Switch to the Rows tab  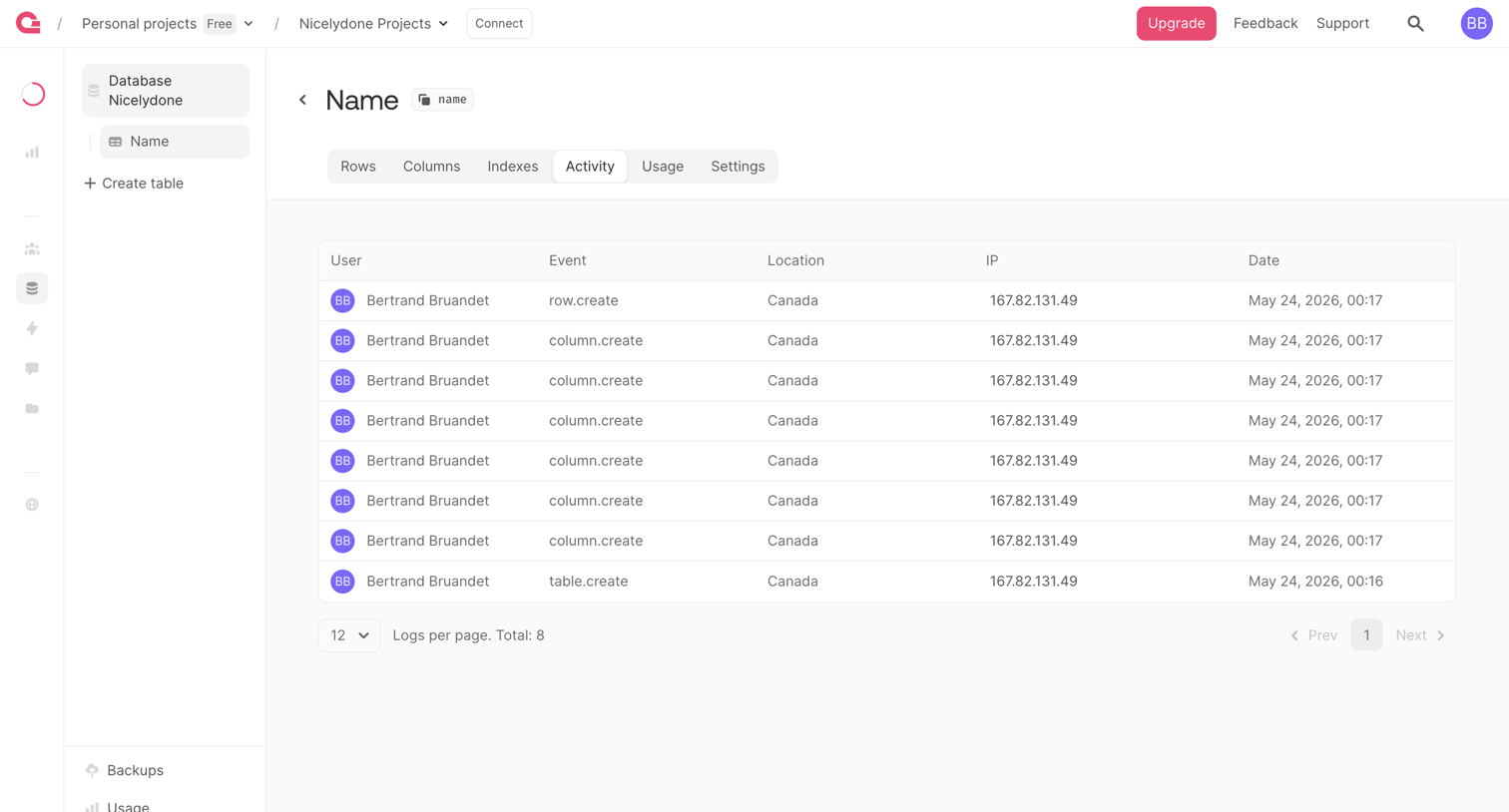tap(358, 167)
